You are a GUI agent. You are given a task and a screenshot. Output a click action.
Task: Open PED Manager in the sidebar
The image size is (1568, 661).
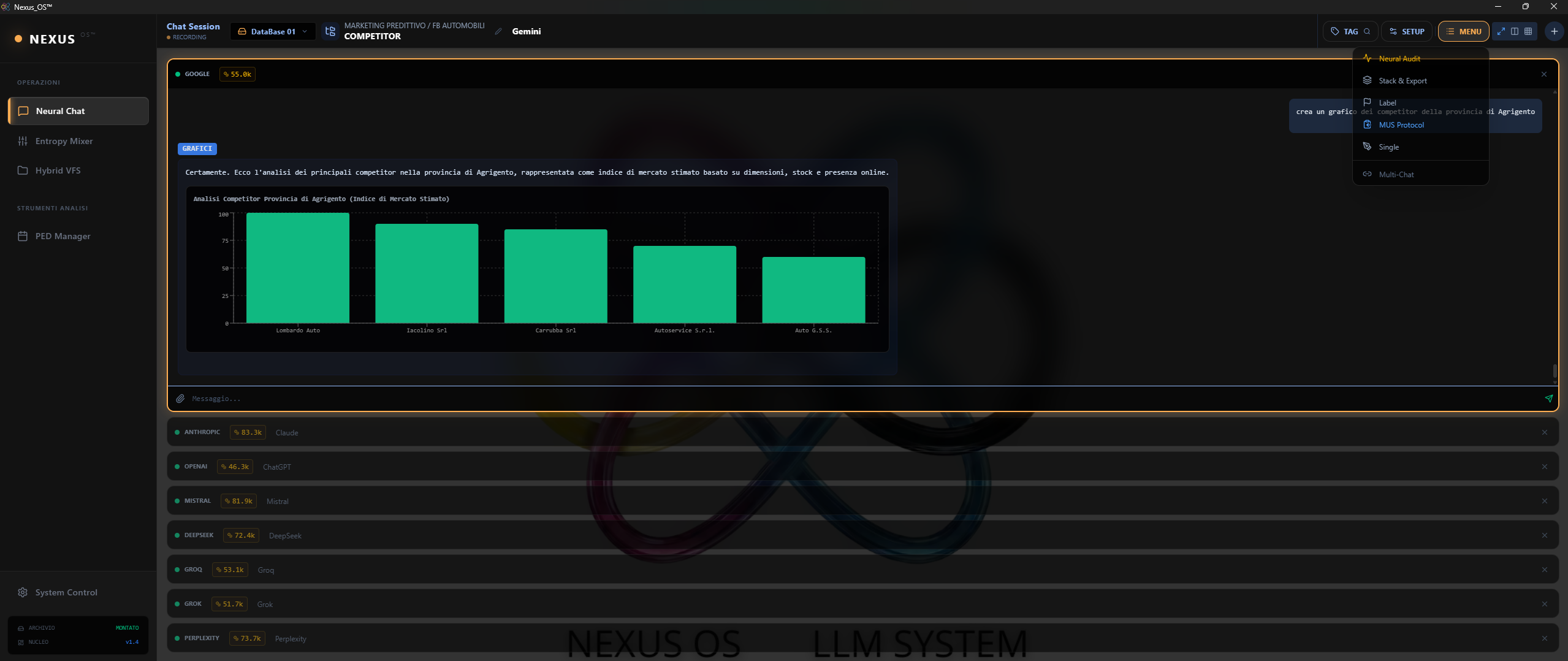tap(78, 236)
